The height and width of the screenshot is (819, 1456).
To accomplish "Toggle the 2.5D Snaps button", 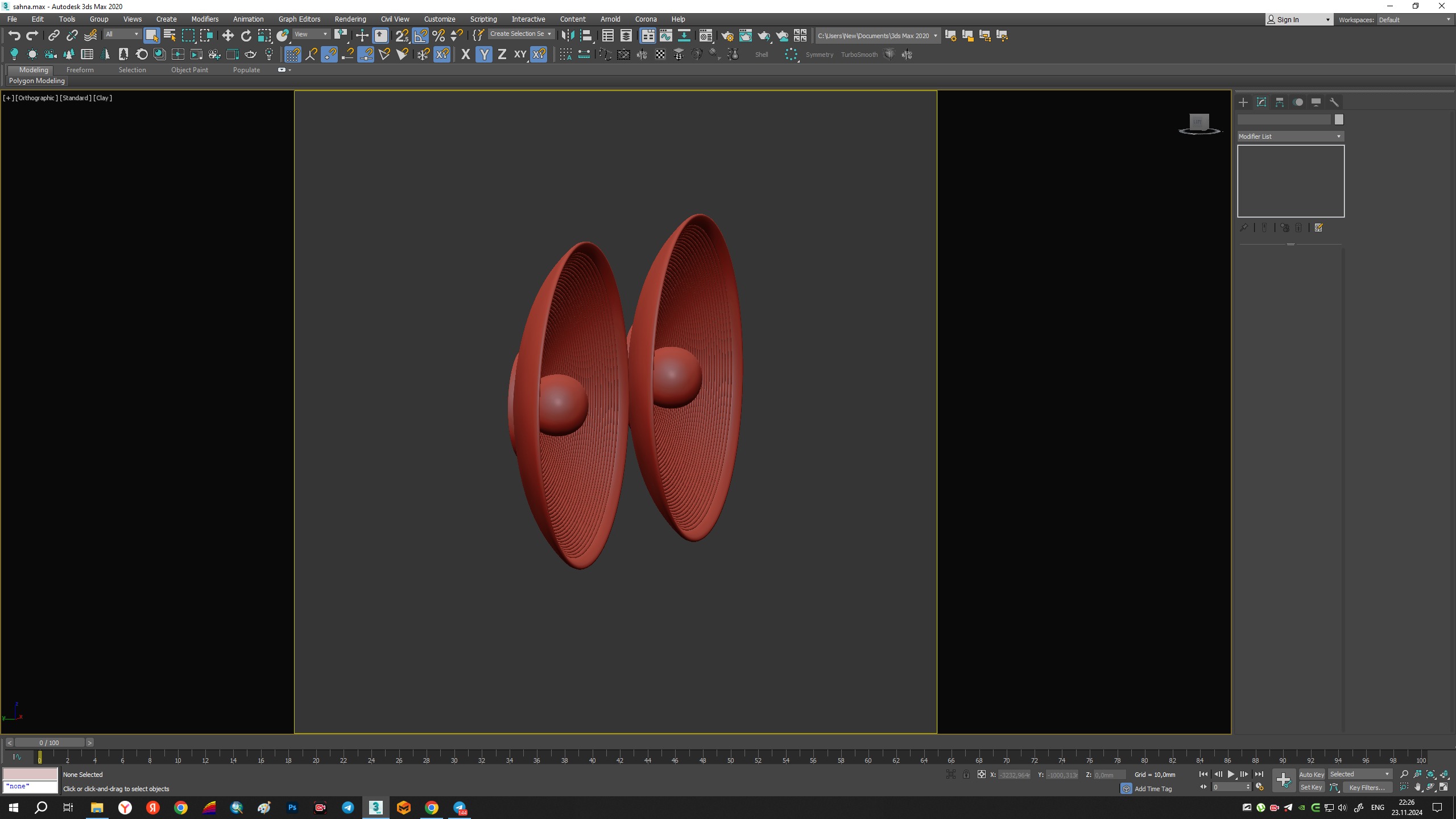I will (402, 36).
